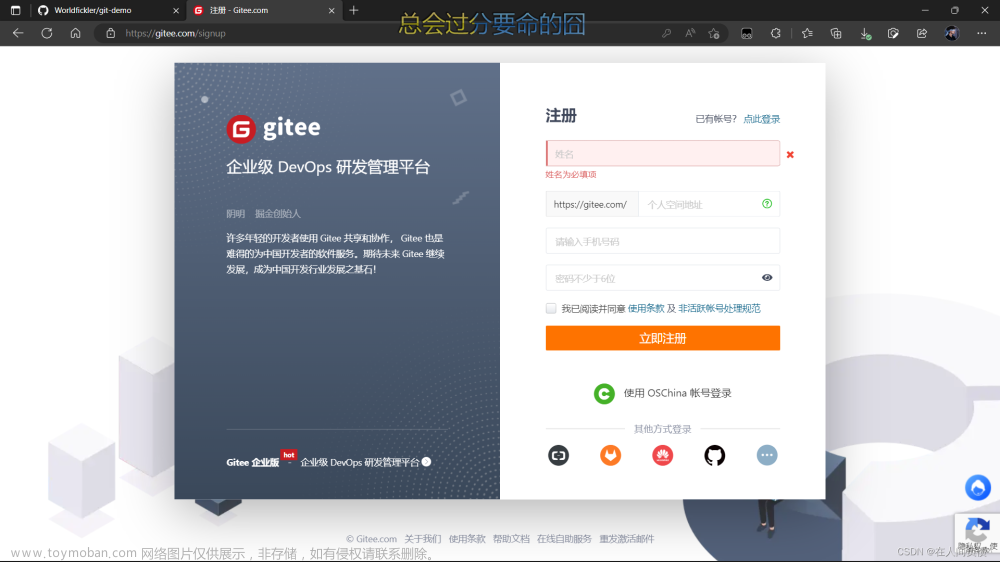Check the 我已阅读并同意 agreement checkbox
The height and width of the screenshot is (562, 1000).
(x=551, y=308)
